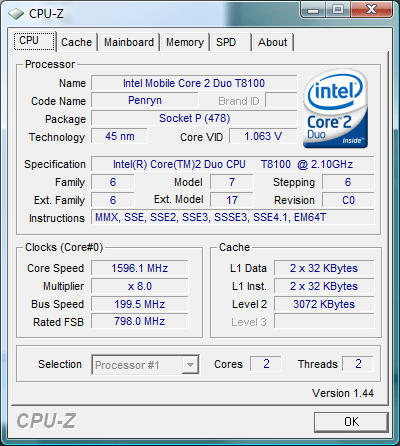The height and width of the screenshot is (446, 400).
Task: Click the Clocks (Core#0) group label
Action: pos(64,247)
